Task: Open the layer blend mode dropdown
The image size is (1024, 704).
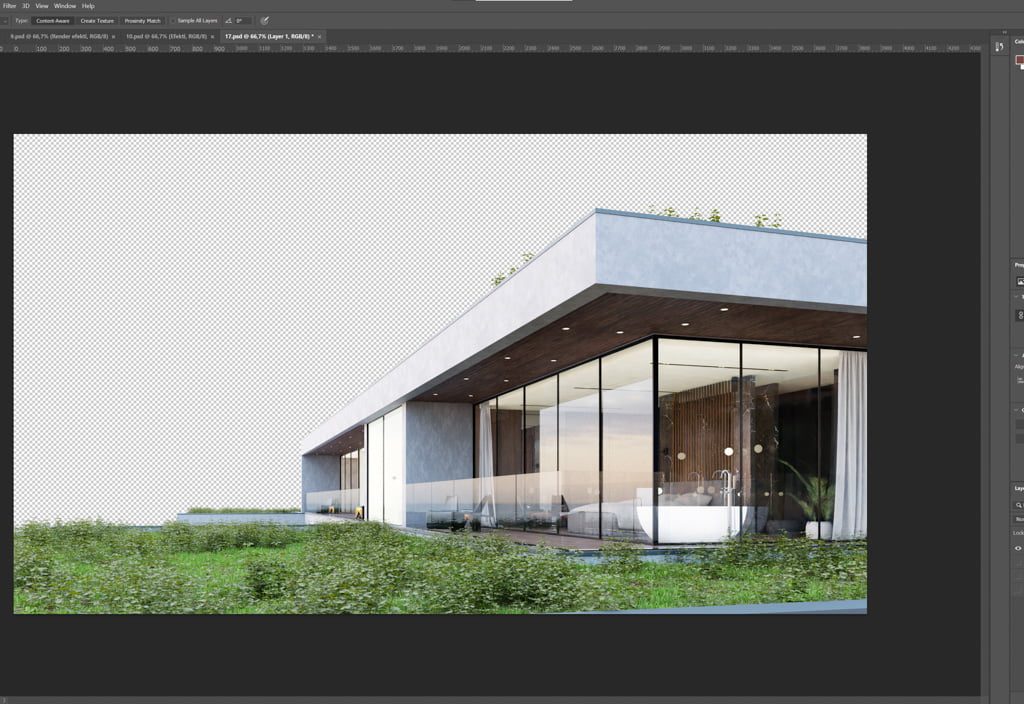Action: (x=1019, y=519)
